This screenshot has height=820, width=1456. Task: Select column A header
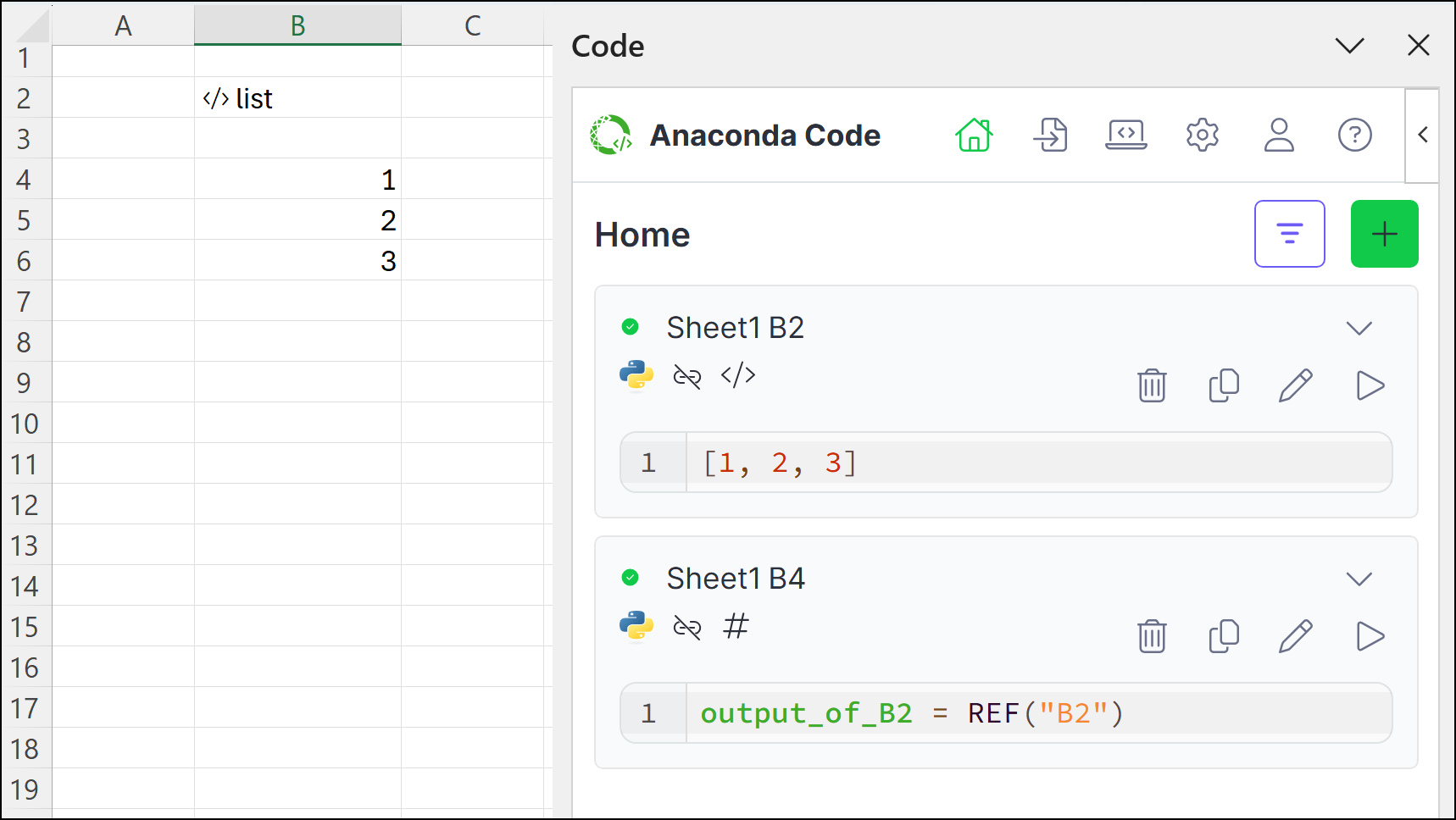123,25
